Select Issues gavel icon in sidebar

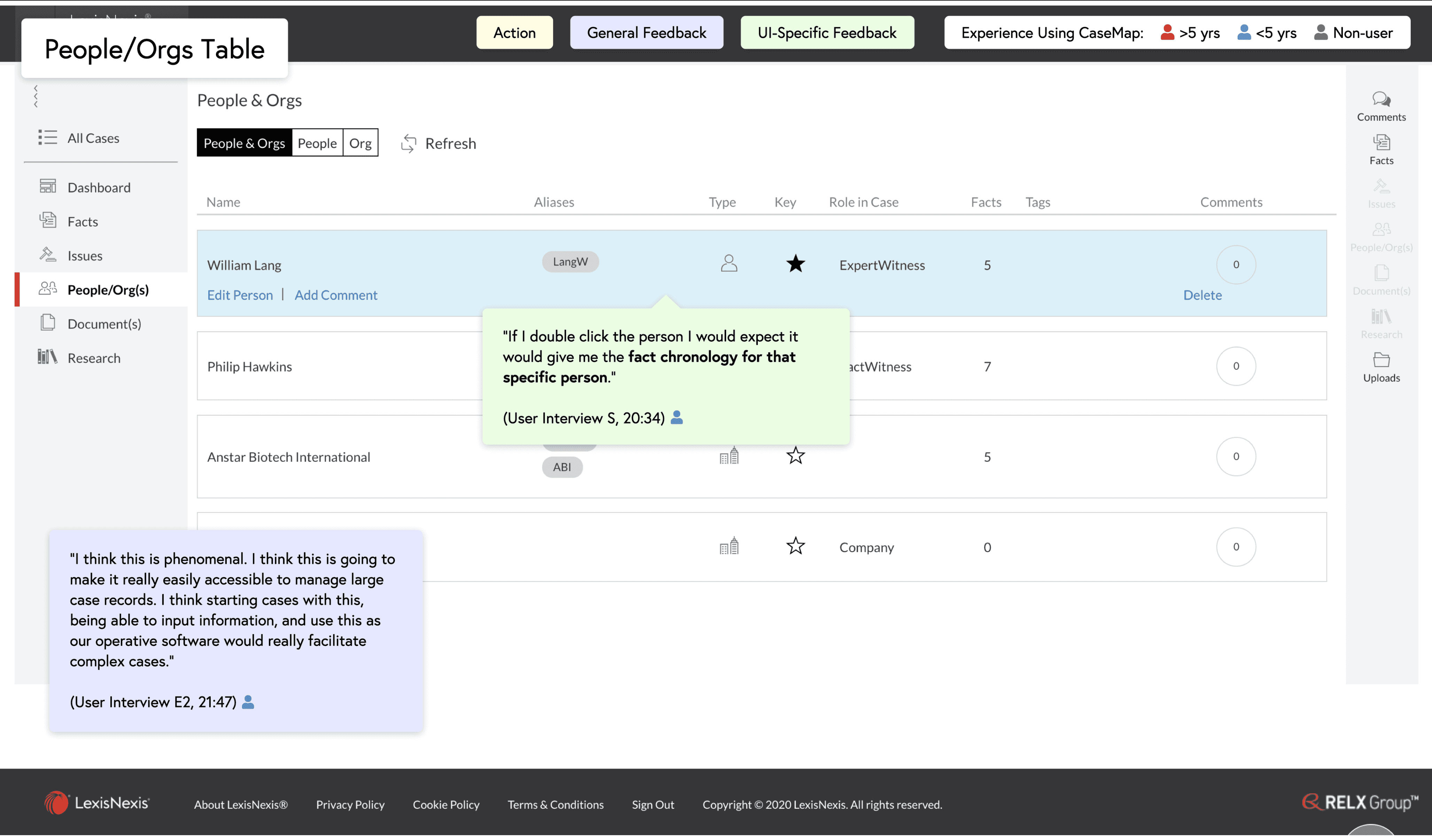(48, 255)
